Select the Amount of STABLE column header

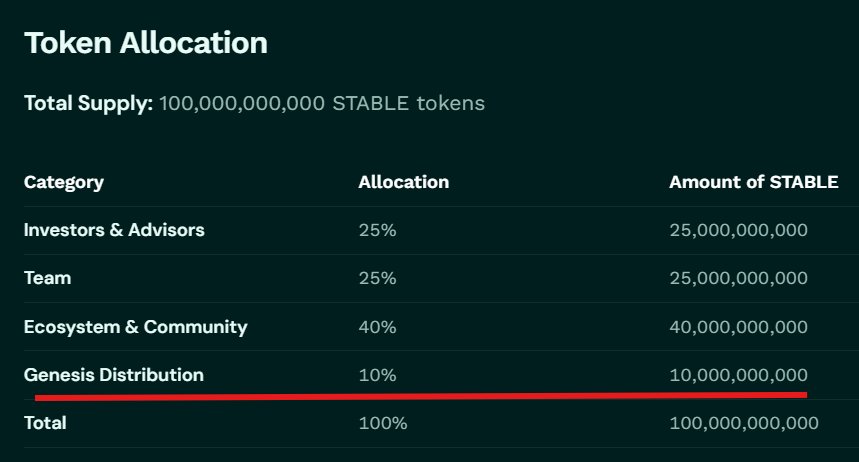coord(753,182)
